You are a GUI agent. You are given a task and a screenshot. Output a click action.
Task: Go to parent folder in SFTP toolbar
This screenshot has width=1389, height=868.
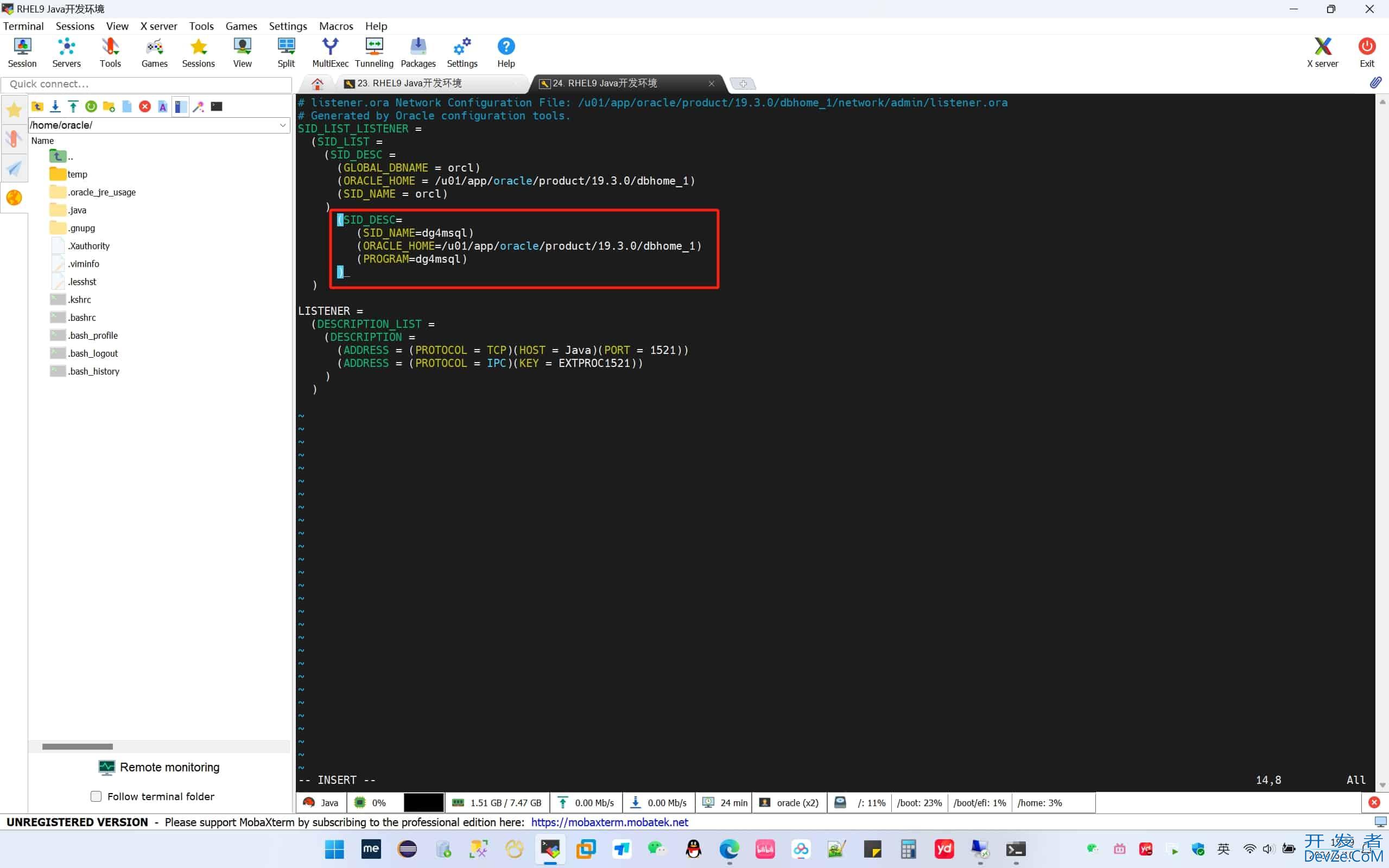tap(37, 106)
